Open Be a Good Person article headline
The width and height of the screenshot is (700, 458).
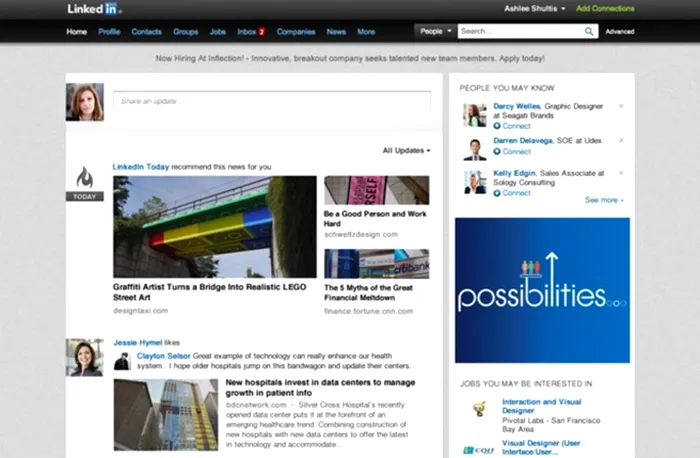(375, 219)
